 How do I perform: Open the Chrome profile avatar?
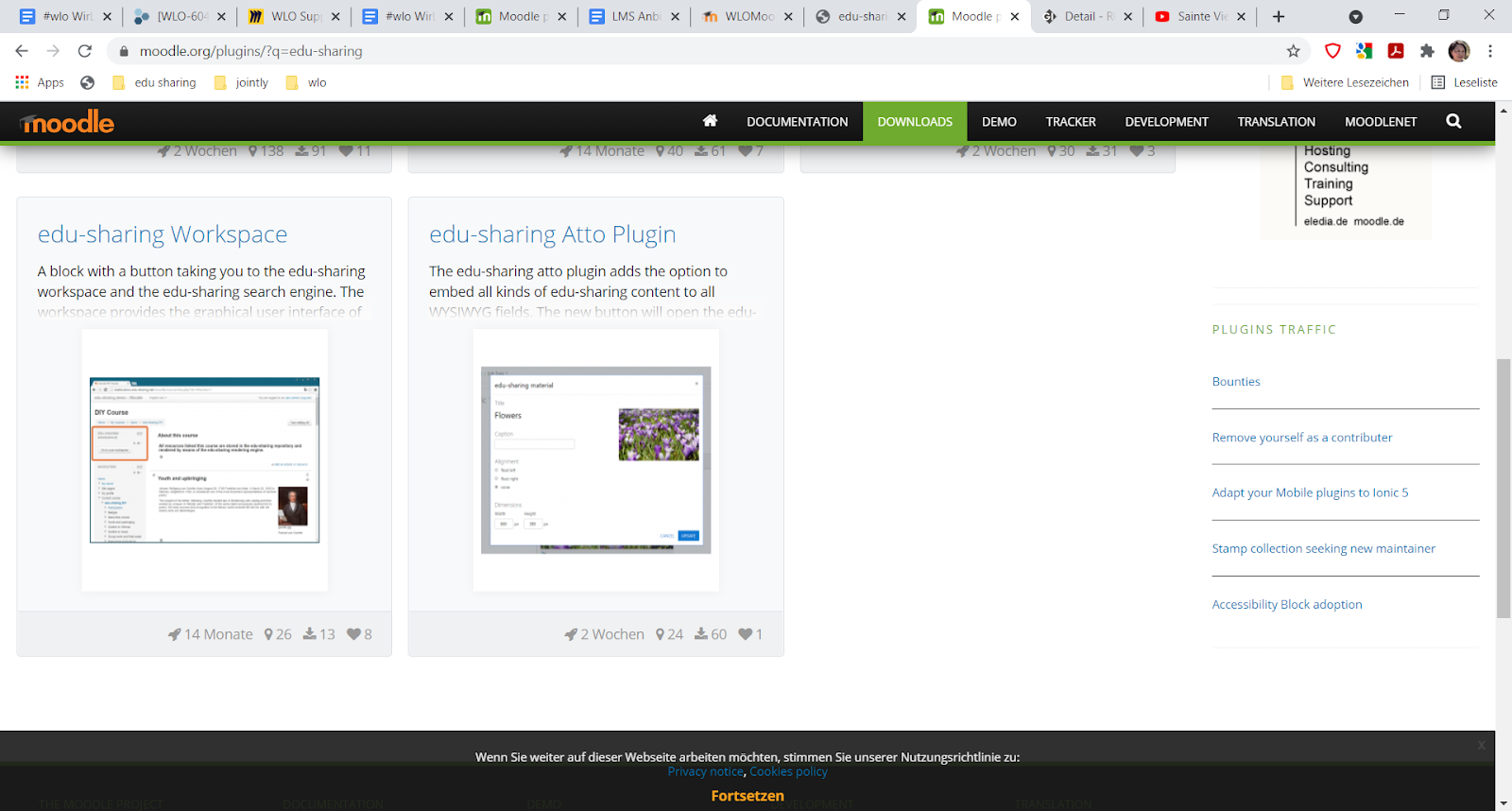coord(1459,51)
